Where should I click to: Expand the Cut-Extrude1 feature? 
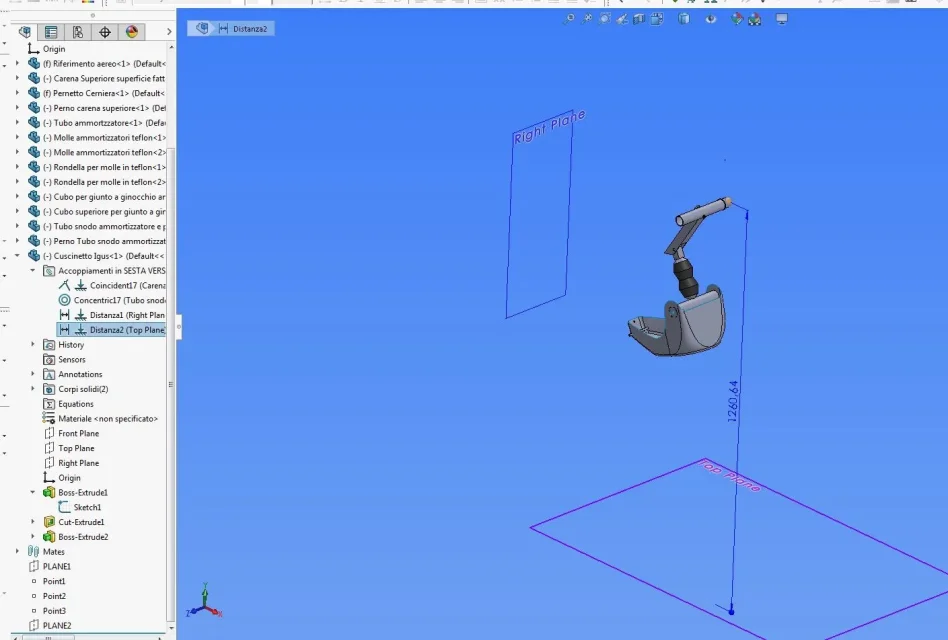point(33,522)
